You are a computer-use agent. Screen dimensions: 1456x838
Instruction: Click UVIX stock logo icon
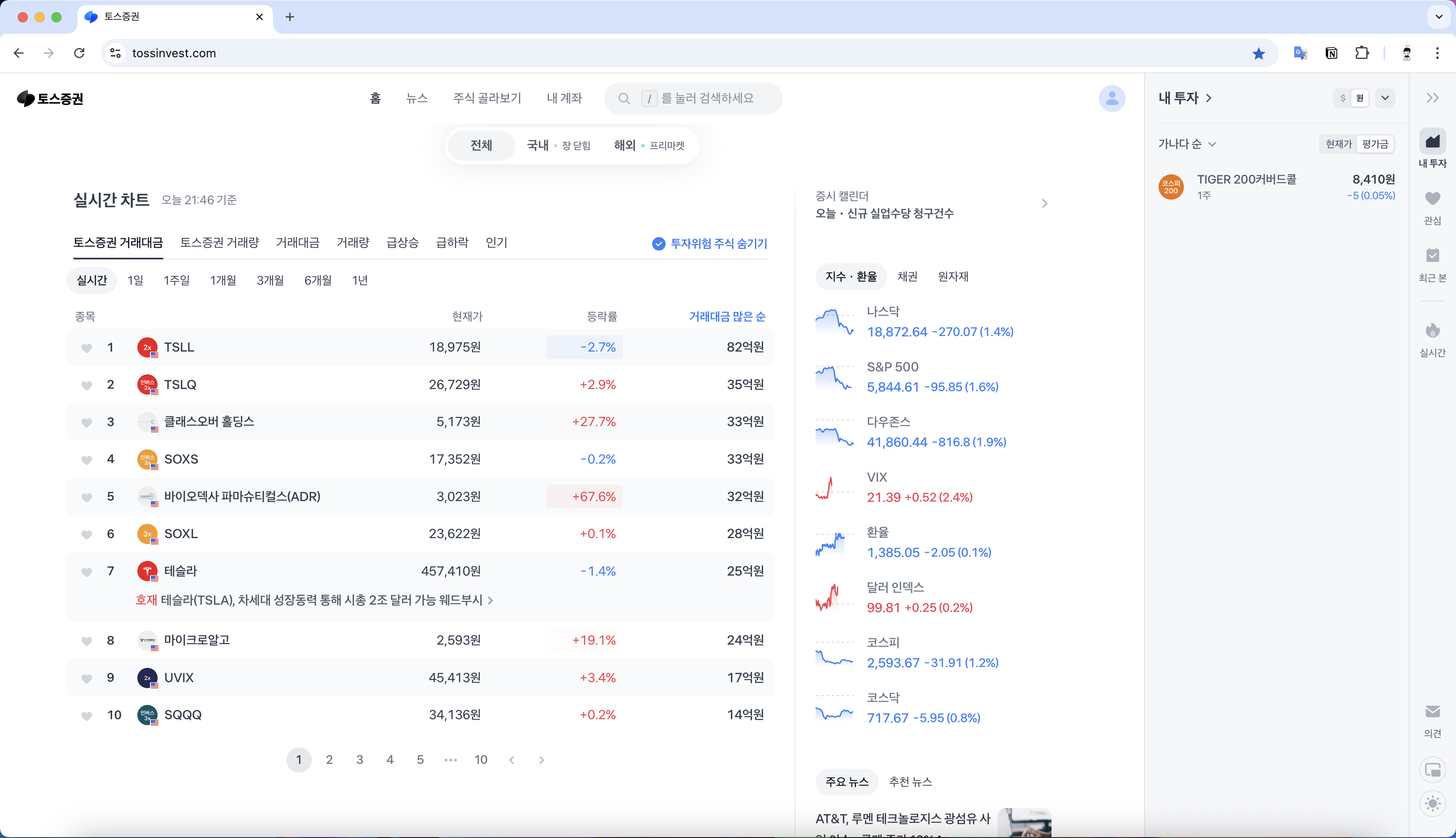click(147, 678)
